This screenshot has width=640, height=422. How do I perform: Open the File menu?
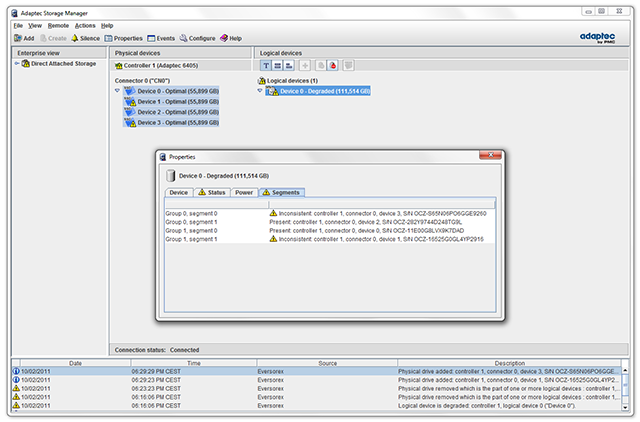pyautogui.click(x=18, y=26)
